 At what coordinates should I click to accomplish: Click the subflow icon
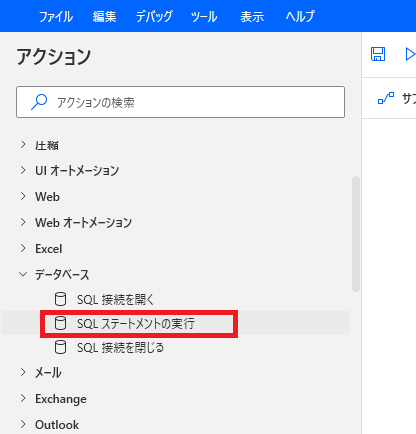pyautogui.click(x=386, y=98)
